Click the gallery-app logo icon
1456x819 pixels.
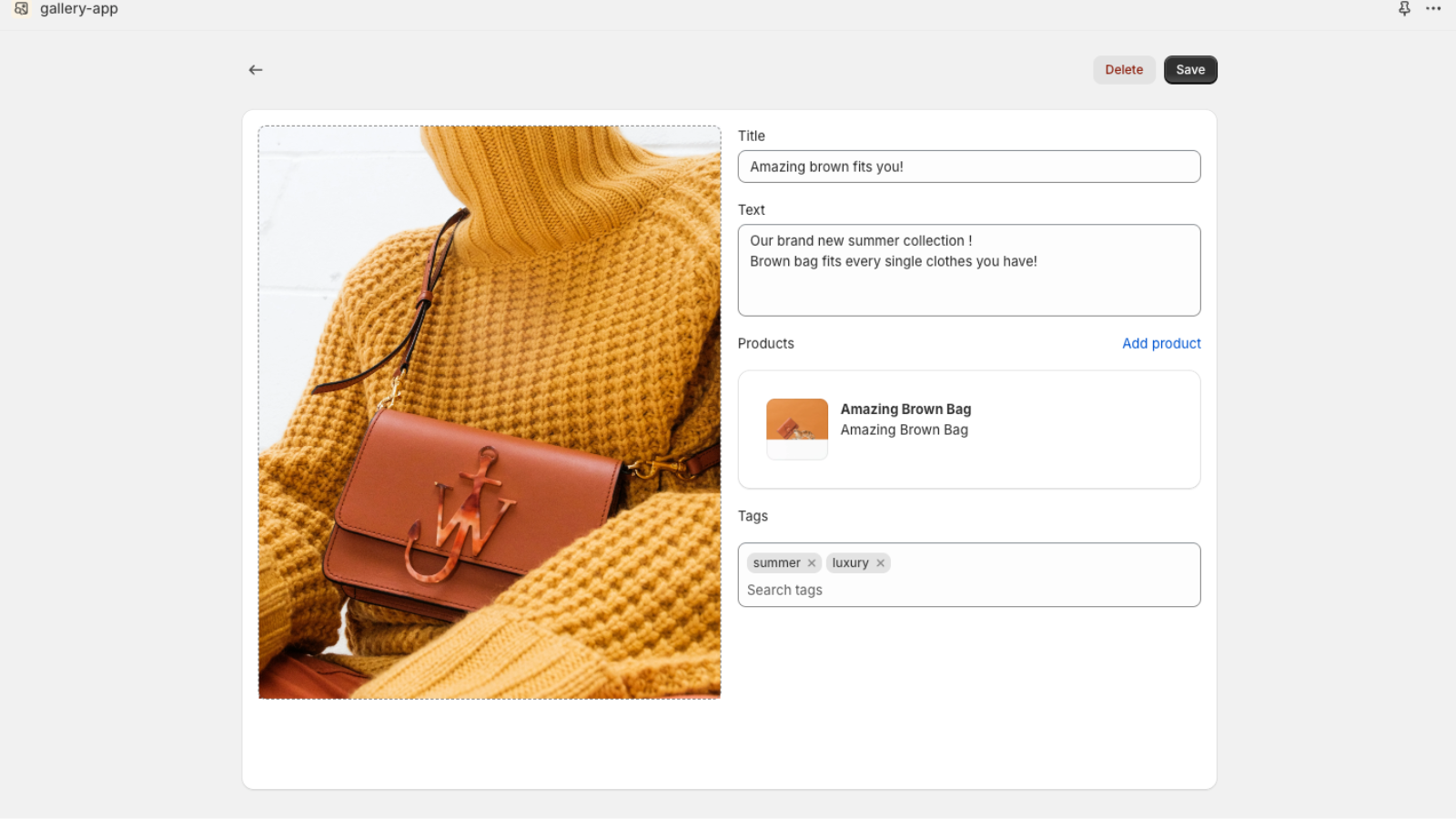[21, 9]
